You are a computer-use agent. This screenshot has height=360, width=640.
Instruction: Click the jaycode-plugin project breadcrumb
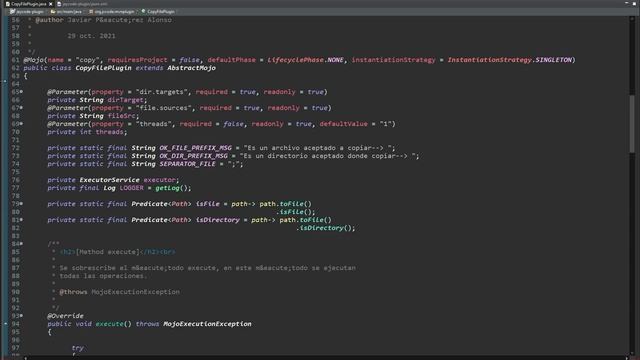click(x=30, y=11)
